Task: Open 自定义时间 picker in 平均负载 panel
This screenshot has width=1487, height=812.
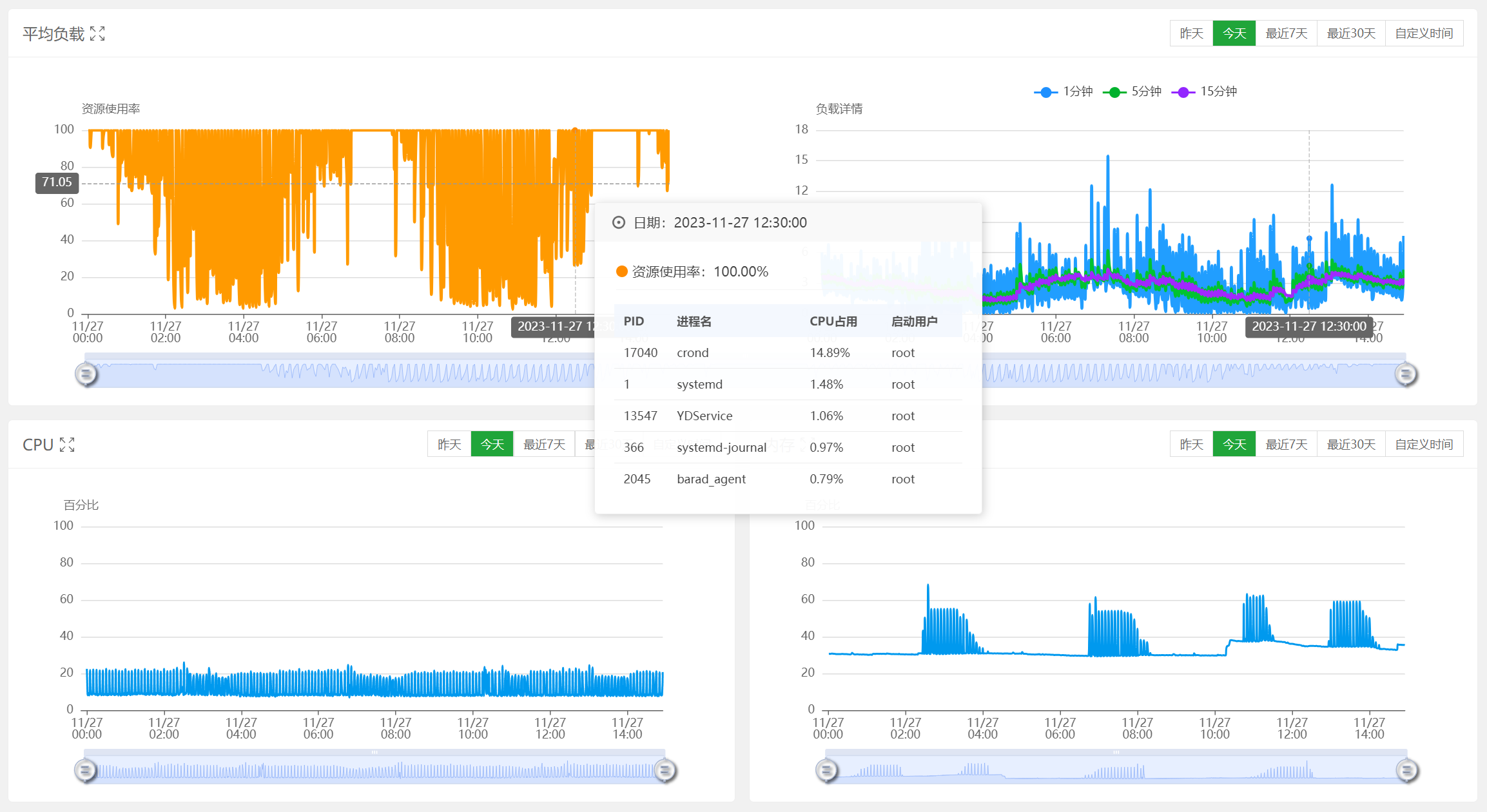Action: coord(1423,34)
